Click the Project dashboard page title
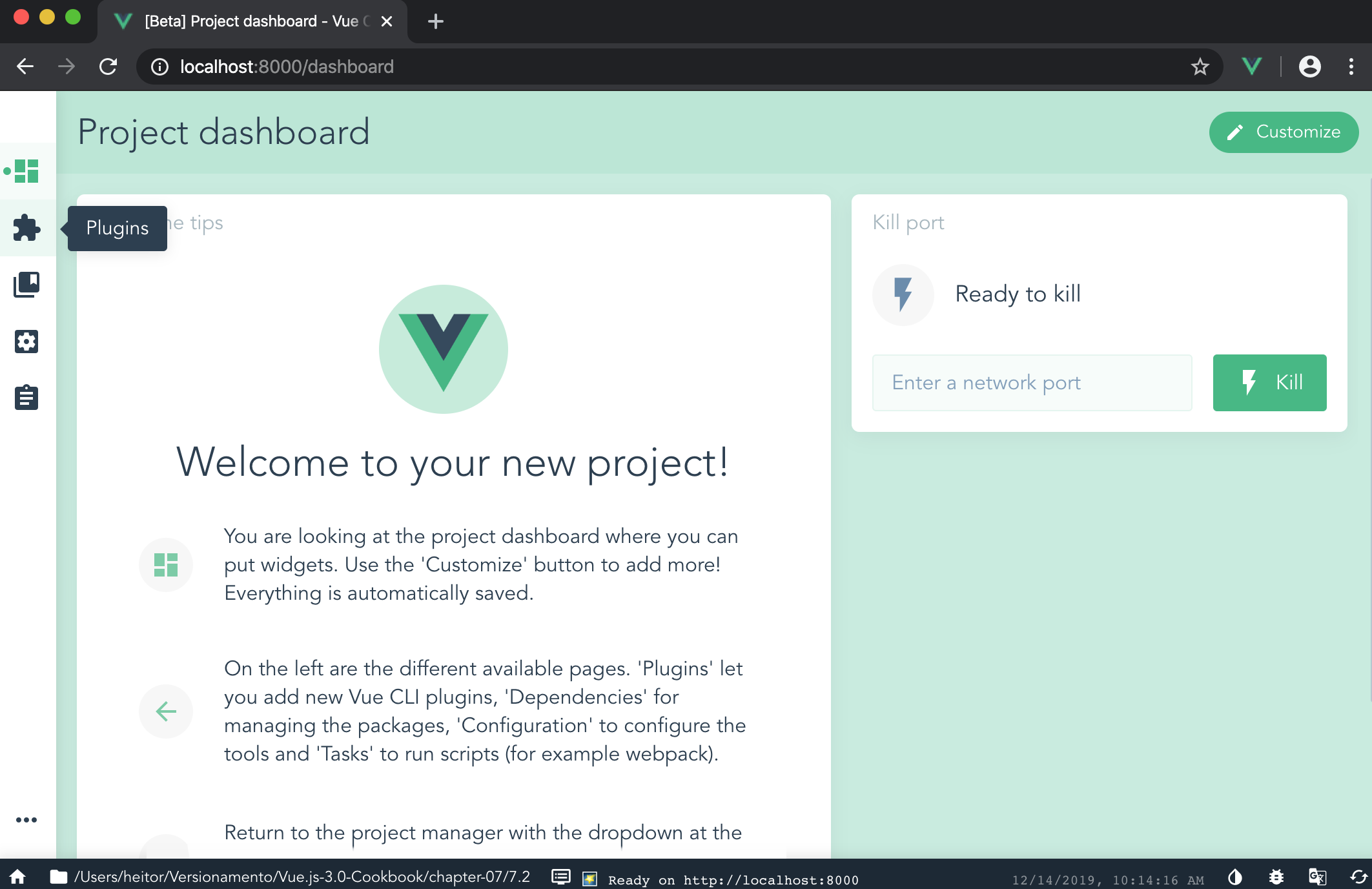Image resolution: width=1372 pixels, height=889 pixels. [223, 132]
